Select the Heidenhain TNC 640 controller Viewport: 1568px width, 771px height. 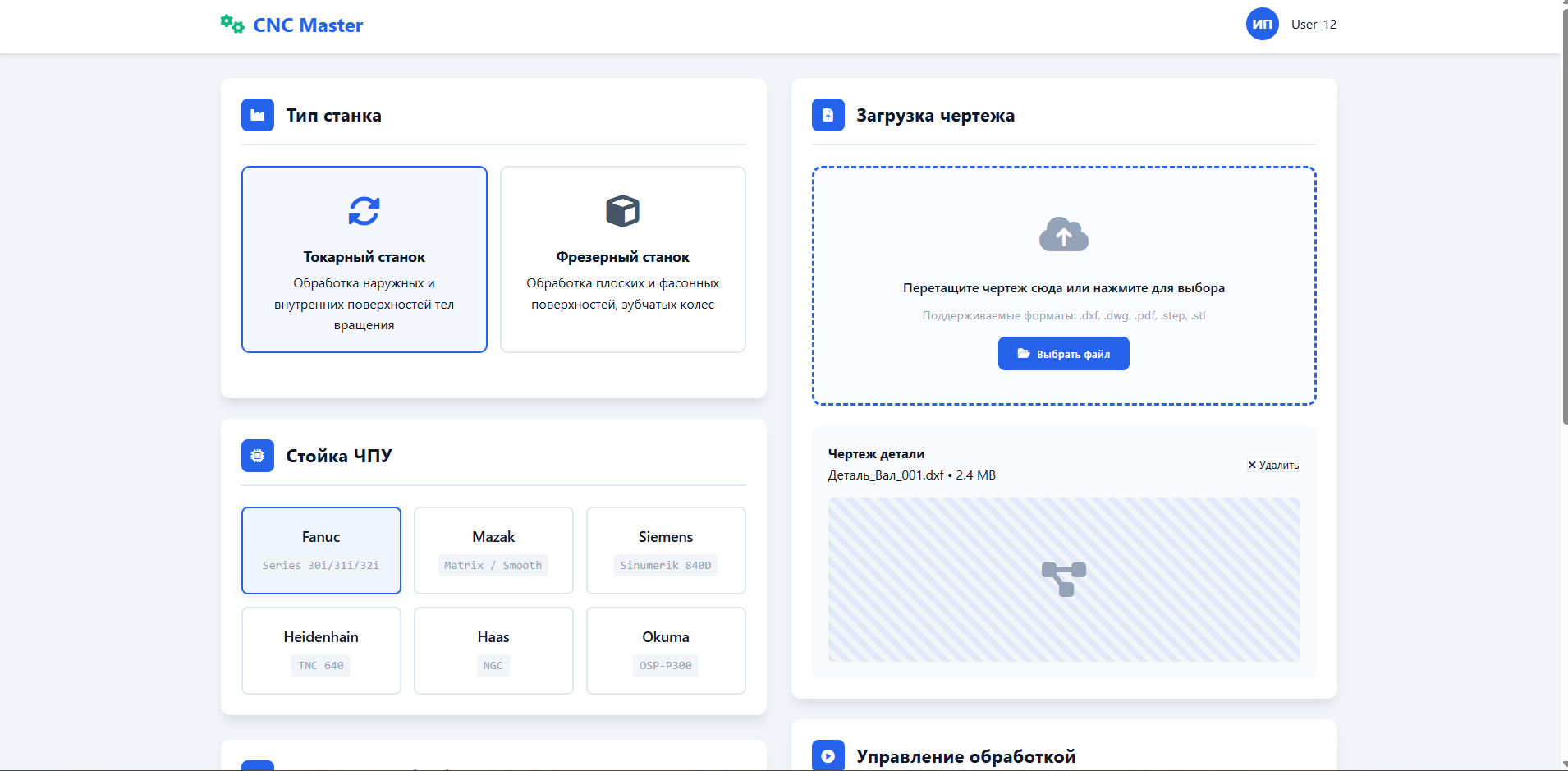320,650
